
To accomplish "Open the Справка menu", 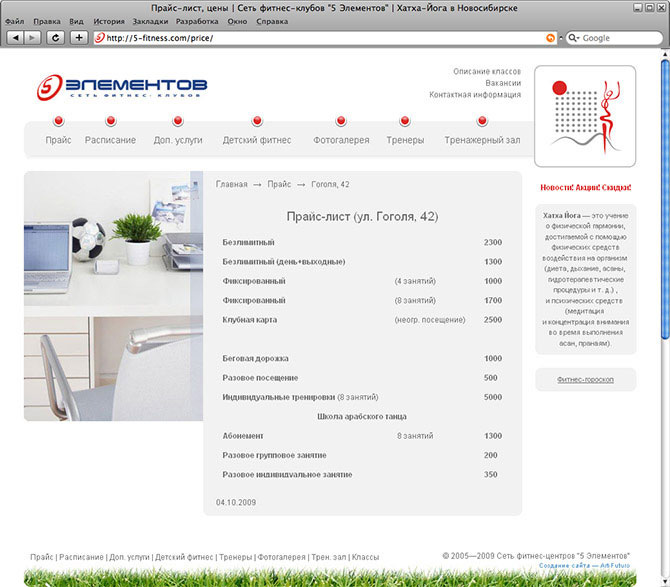I will point(272,21).
